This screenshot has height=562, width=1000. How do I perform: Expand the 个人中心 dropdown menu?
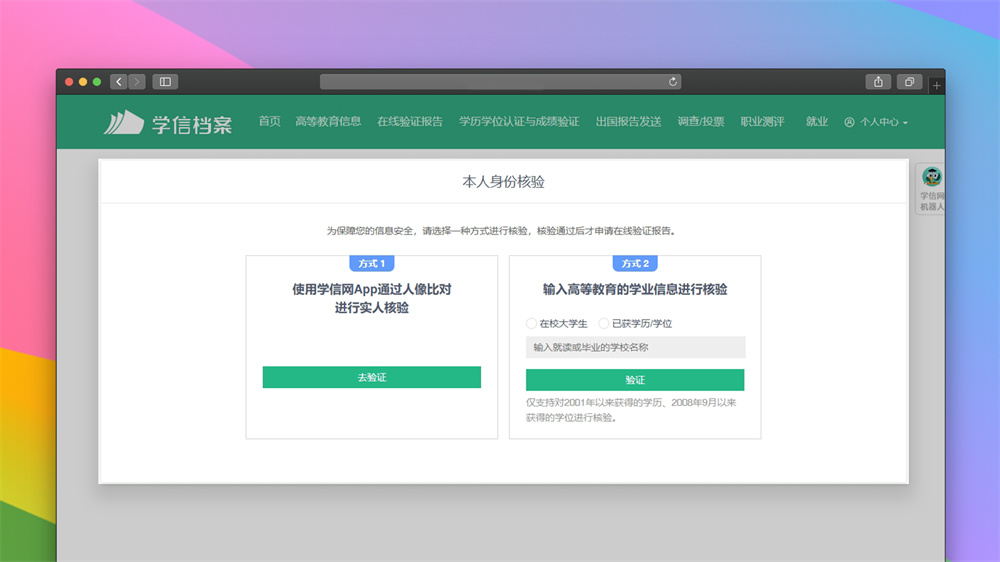[876, 122]
